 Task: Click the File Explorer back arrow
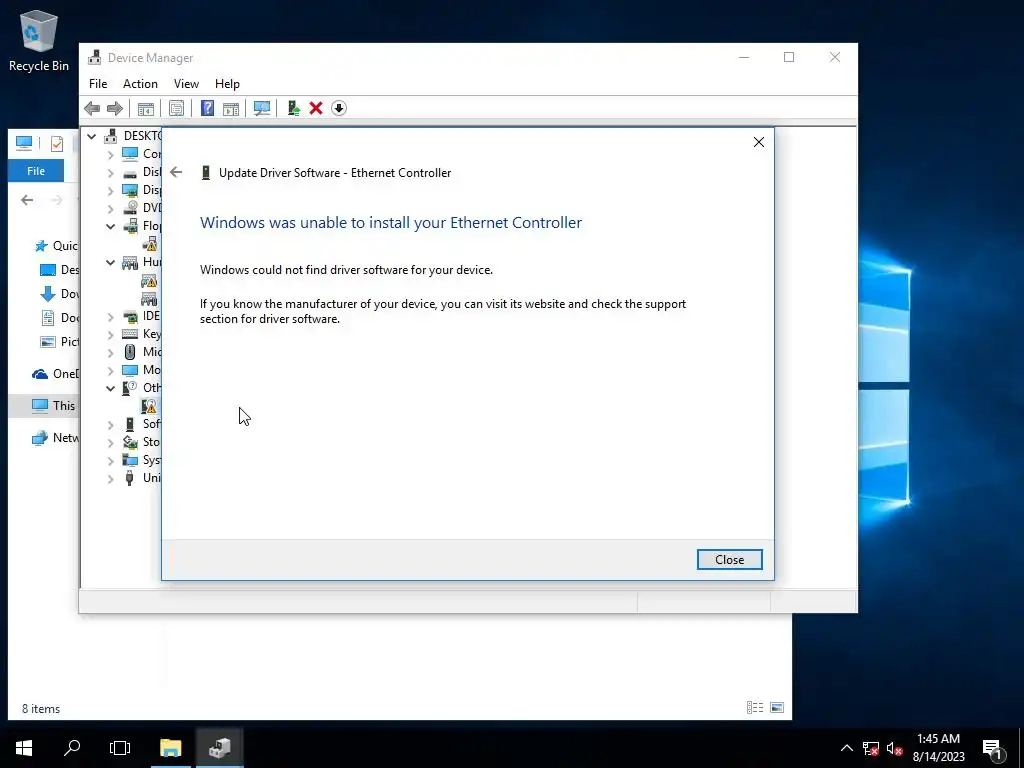[x=27, y=200]
